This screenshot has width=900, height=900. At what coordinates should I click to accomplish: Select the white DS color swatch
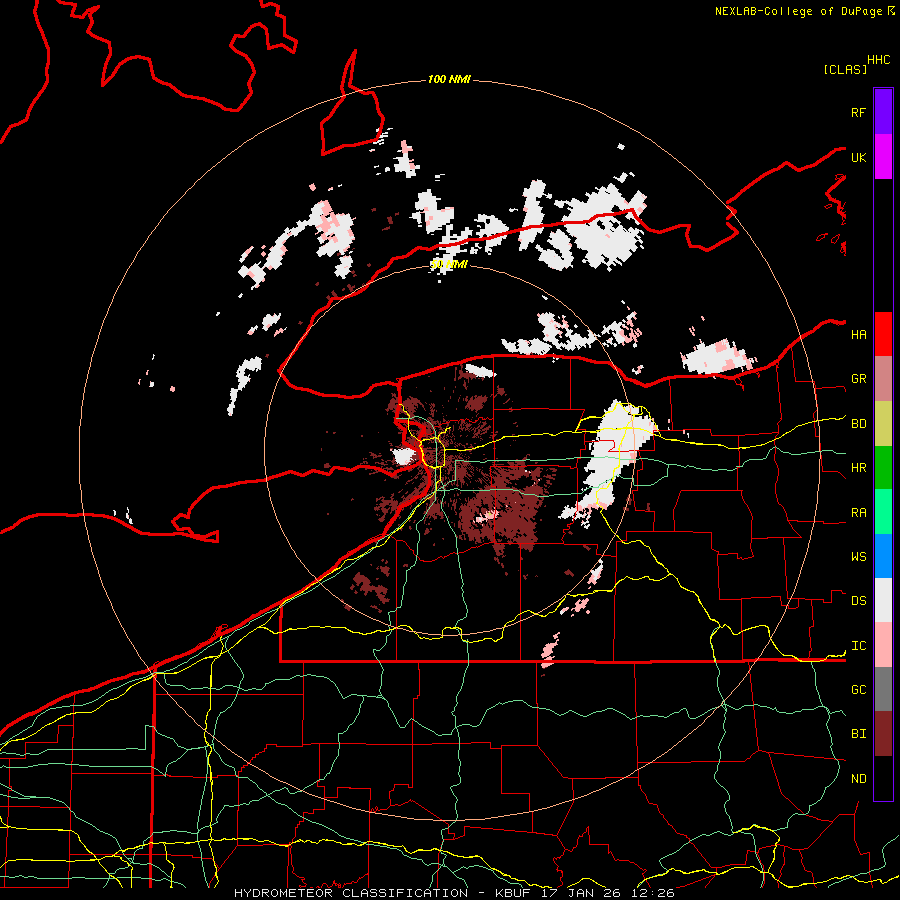883,600
